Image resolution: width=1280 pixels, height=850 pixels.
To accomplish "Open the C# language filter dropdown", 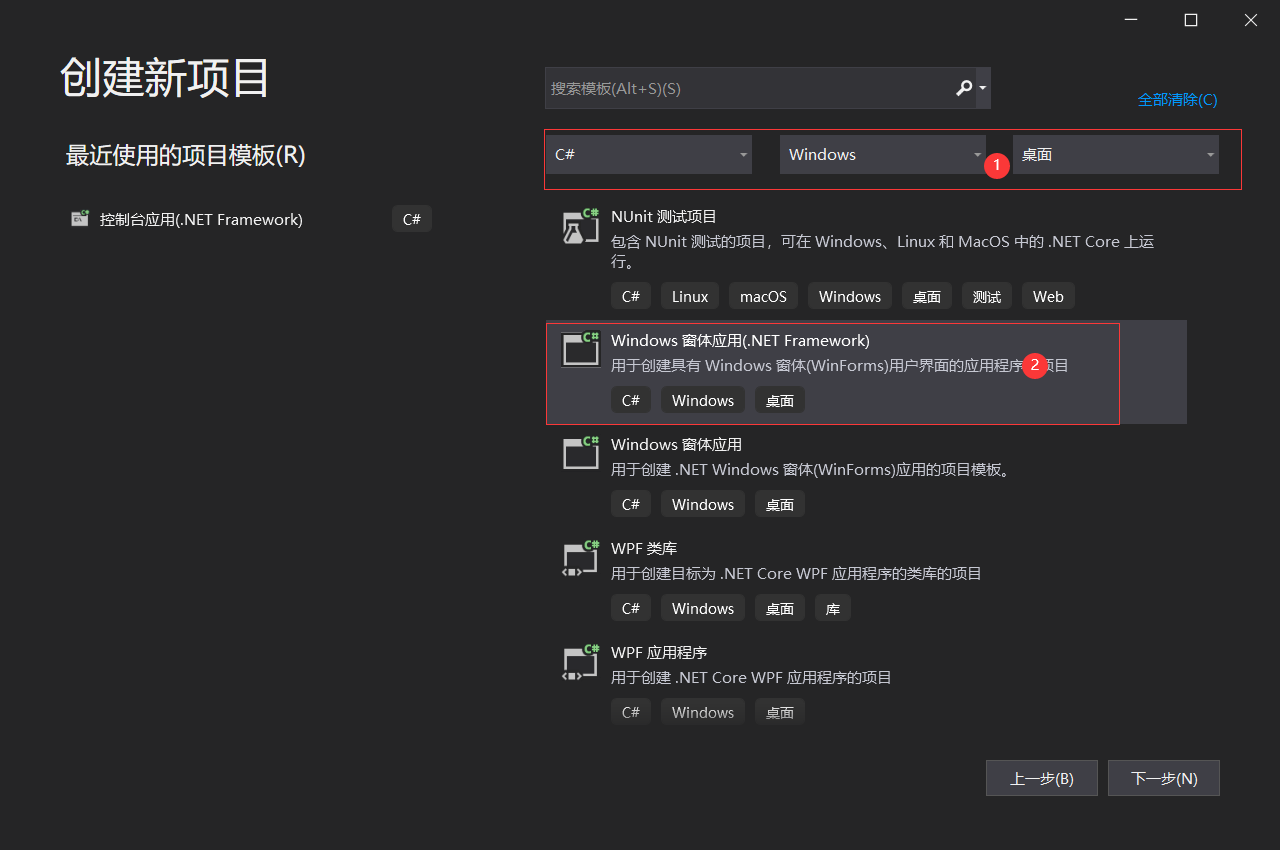I will click(649, 154).
